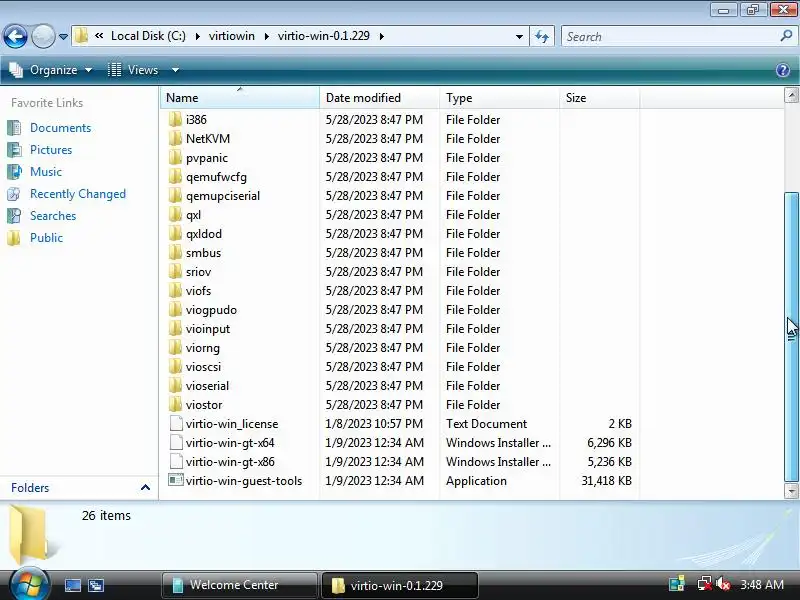Select Local Disk (C:) in the address path
Screen dimensions: 800x600
coord(148,36)
